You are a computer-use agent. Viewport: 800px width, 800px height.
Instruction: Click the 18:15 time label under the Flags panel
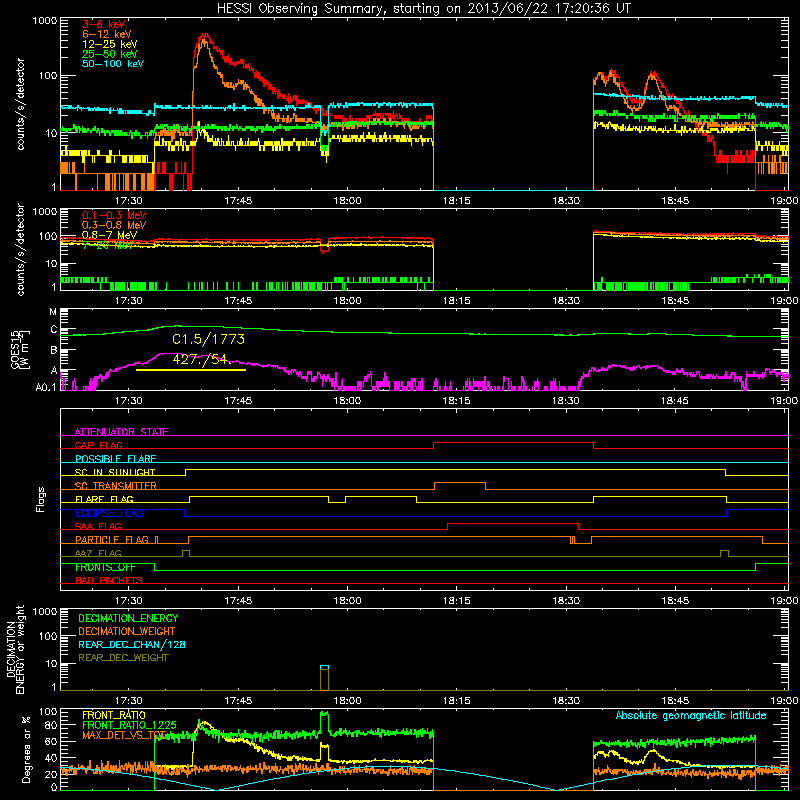[x=457, y=601]
